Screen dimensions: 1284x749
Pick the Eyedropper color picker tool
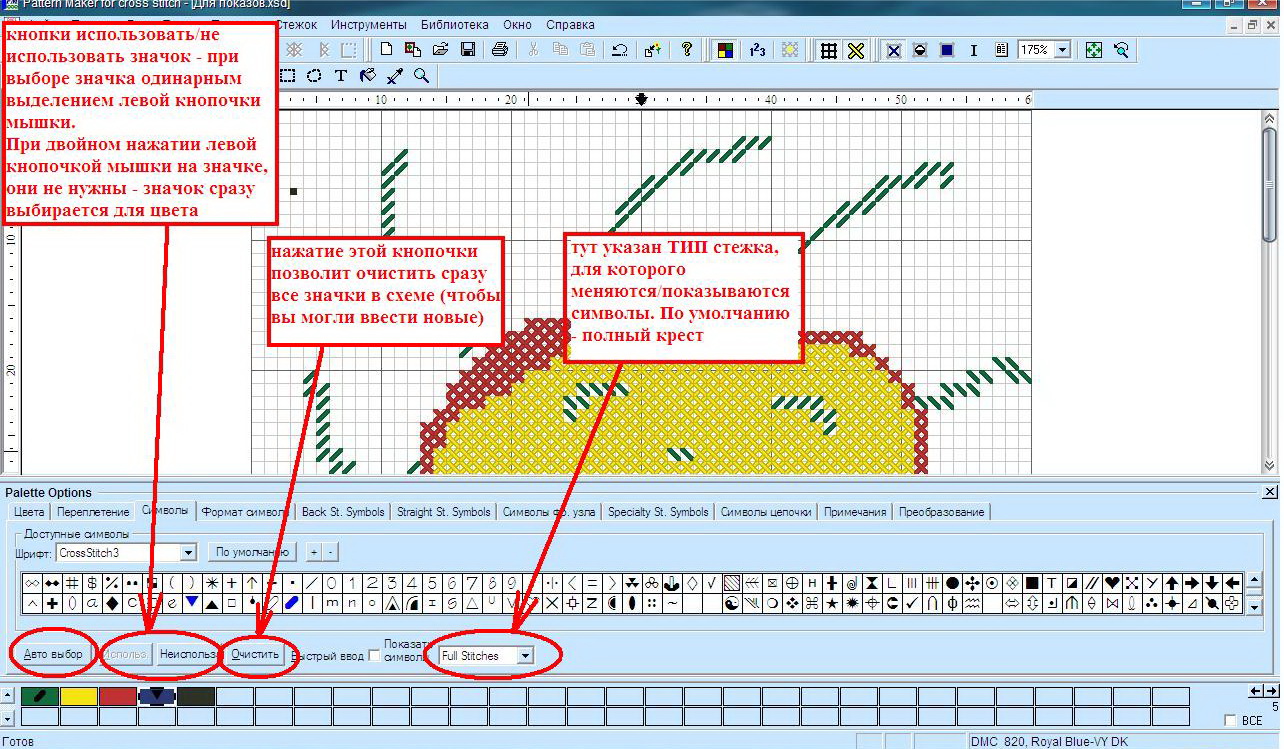[x=394, y=76]
